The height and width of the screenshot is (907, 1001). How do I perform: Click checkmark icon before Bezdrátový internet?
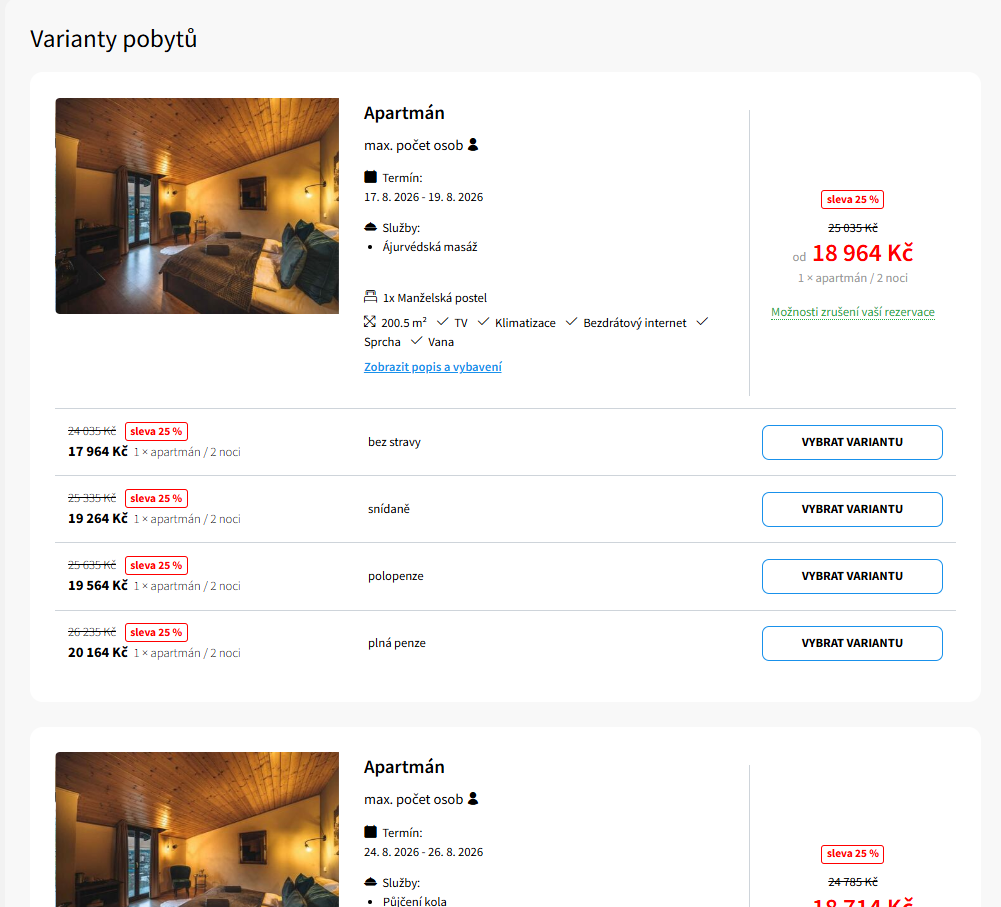571,321
